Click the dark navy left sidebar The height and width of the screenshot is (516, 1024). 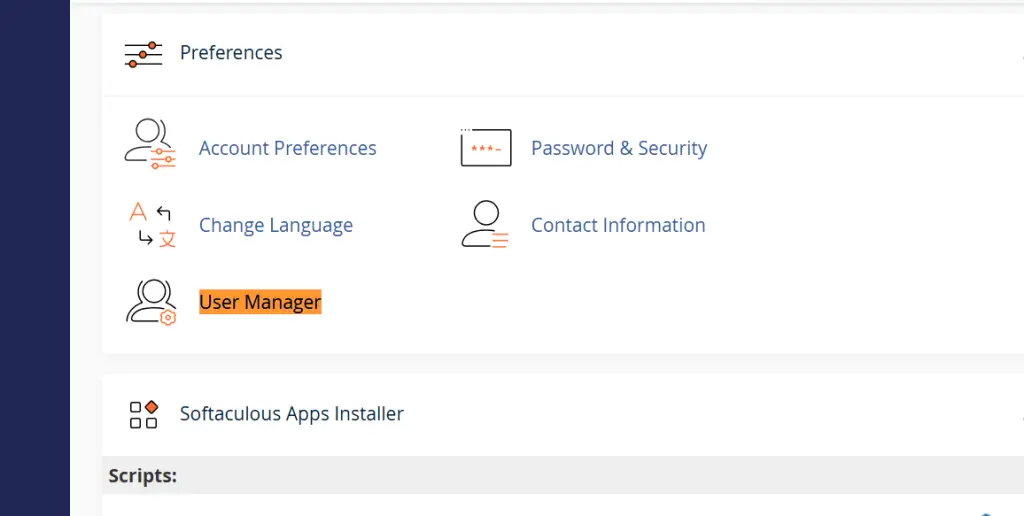[35, 258]
